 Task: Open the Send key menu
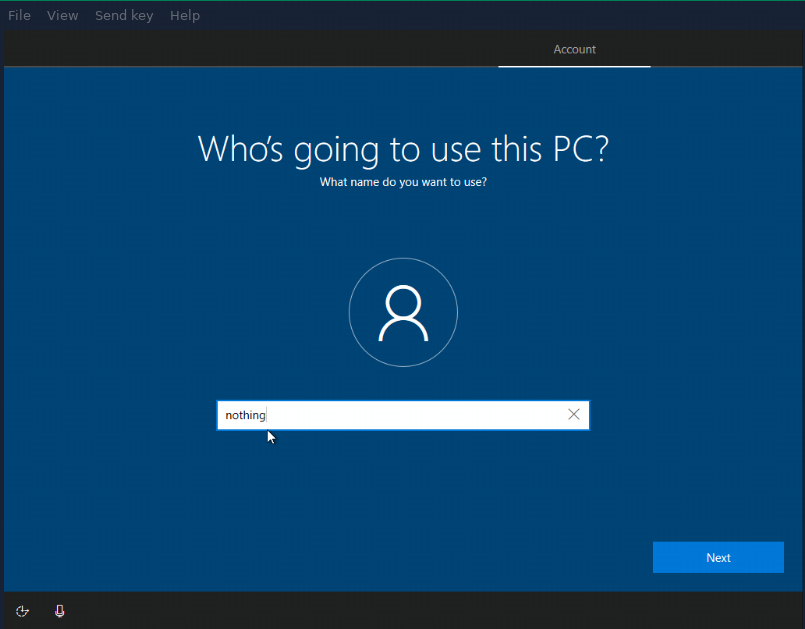click(x=124, y=15)
